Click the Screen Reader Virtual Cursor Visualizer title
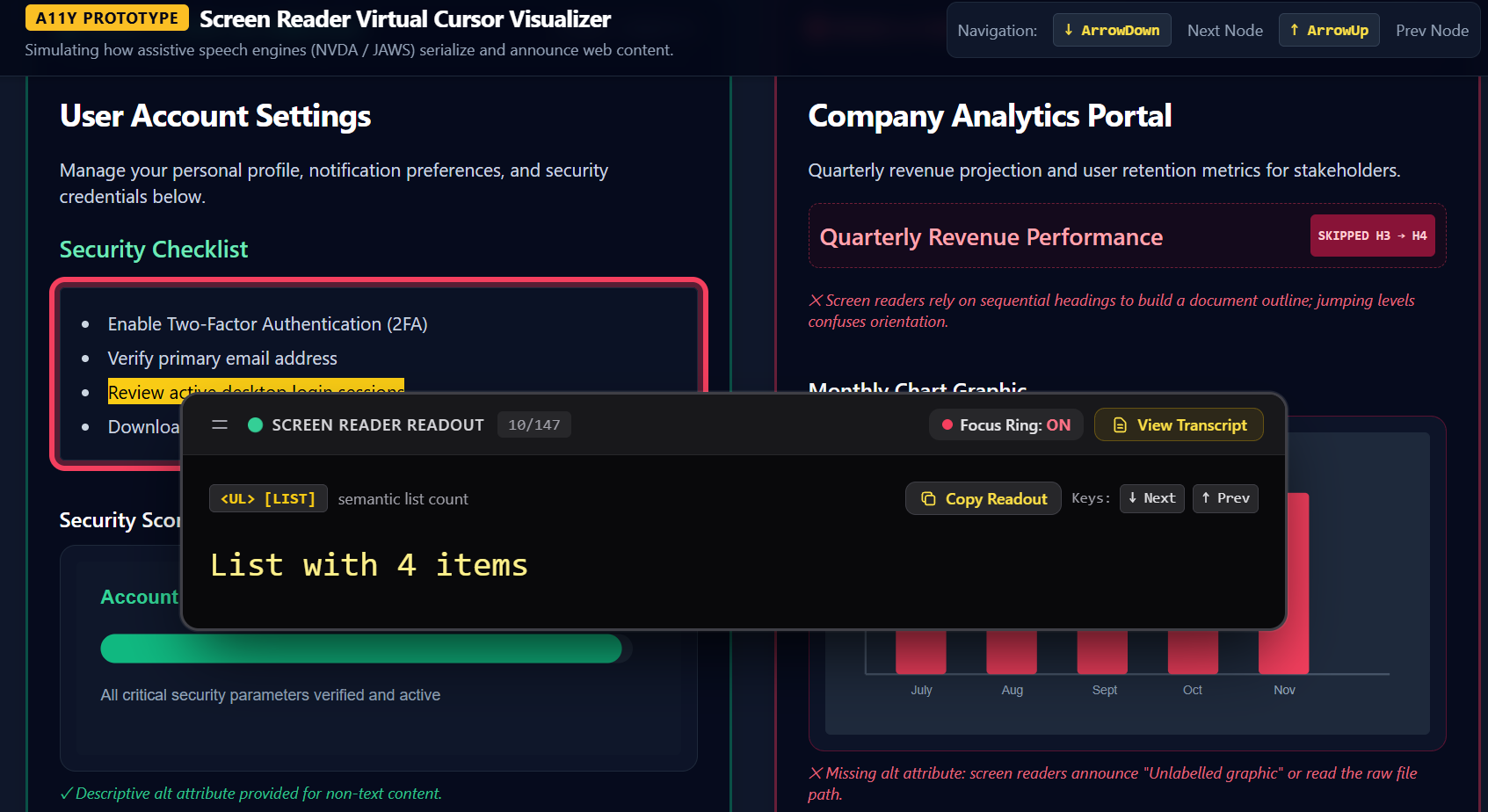This screenshot has width=1488, height=812. click(x=405, y=18)
